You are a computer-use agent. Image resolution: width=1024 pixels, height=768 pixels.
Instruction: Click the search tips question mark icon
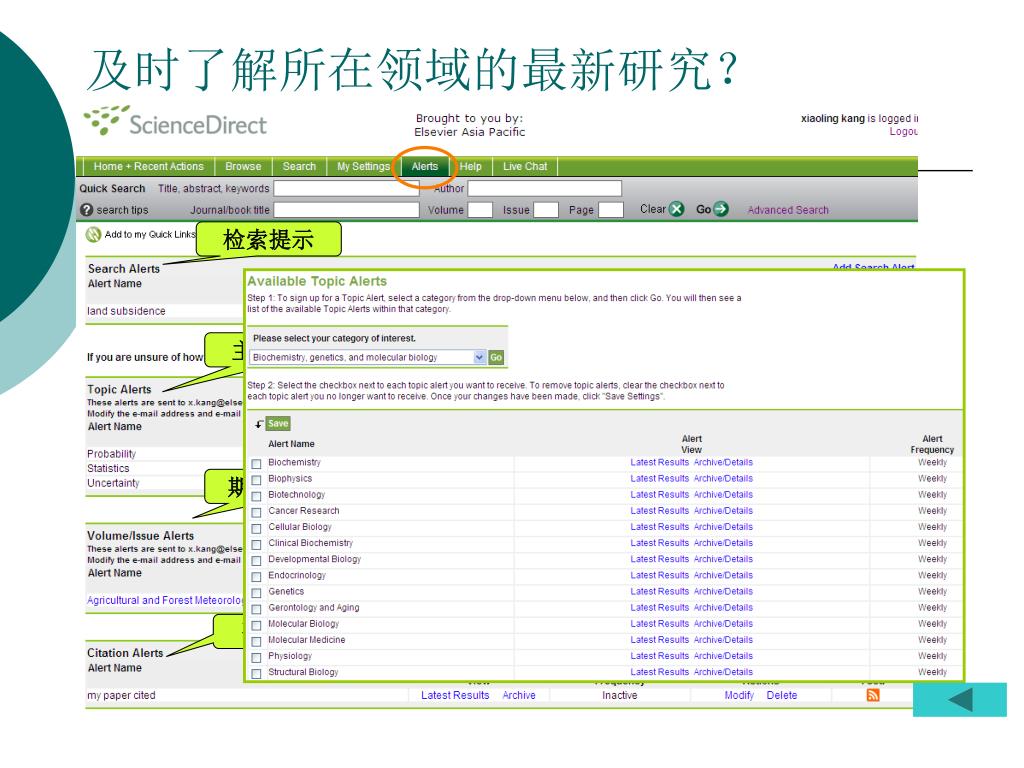pos(86,210)
